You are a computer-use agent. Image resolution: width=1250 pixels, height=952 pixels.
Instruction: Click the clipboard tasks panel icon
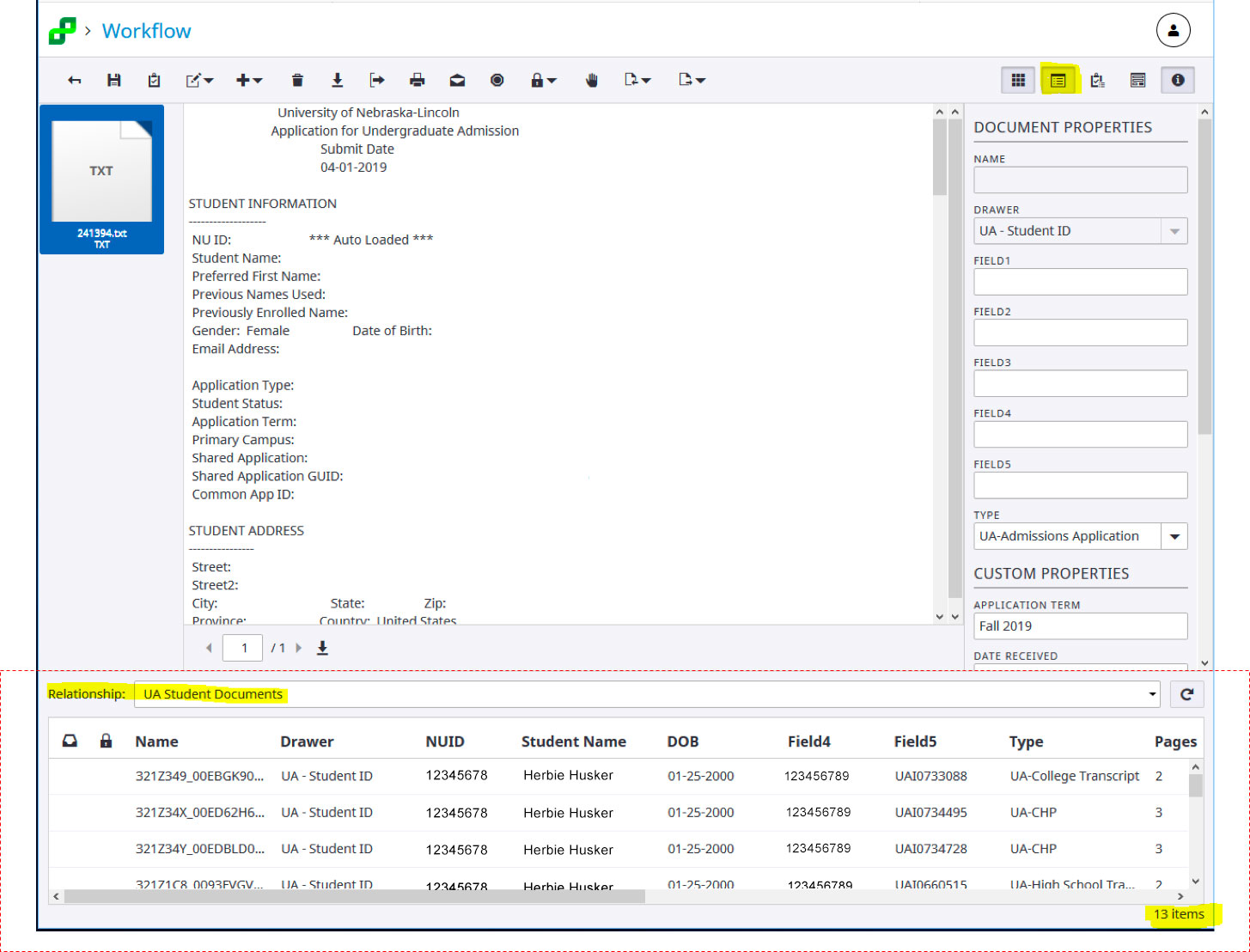pyautogui.click(x=1098, y=80)
